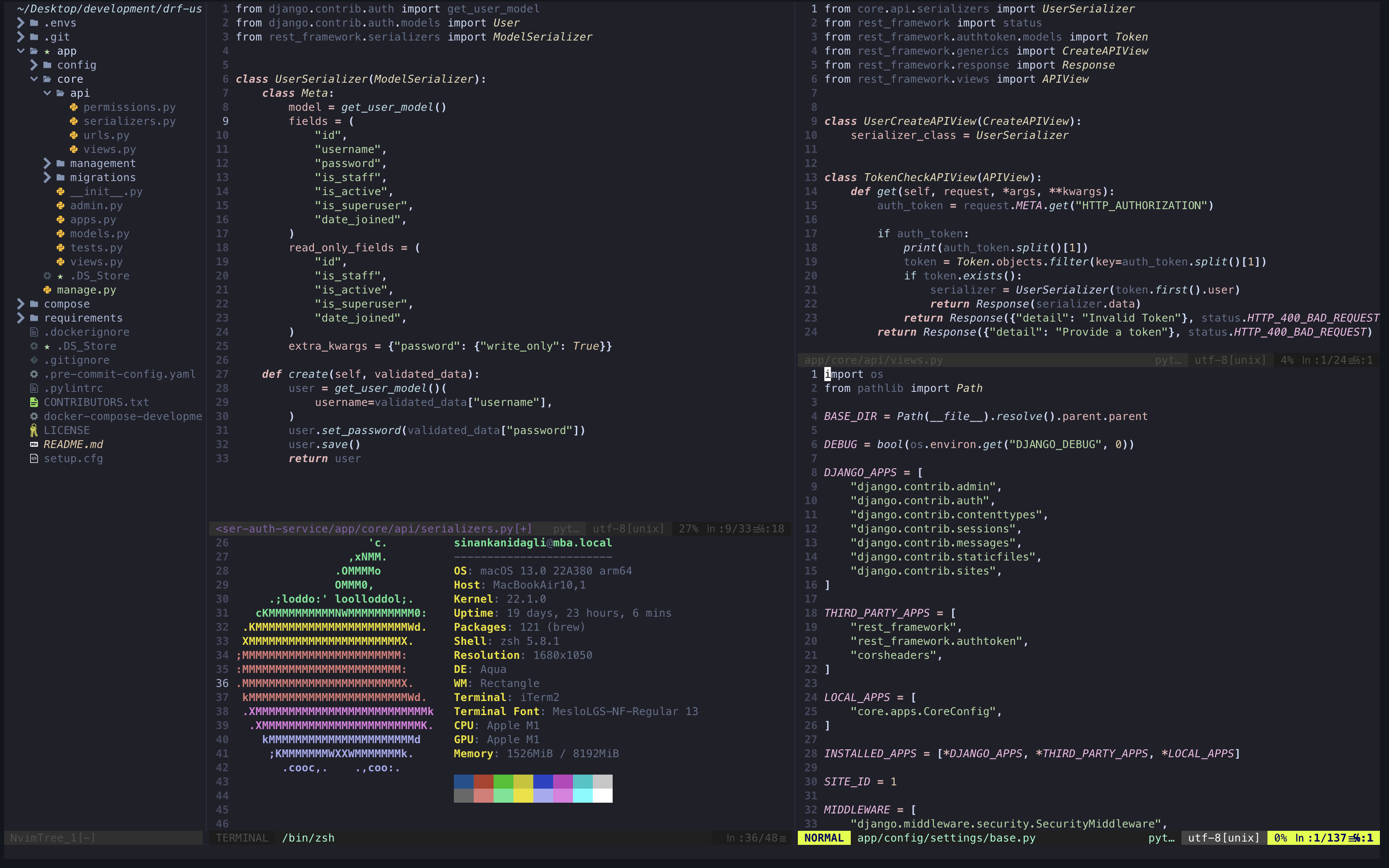This screenshot has height=868, width=1389.
Task: Click the TERMINAL mode label in statusline
Action: coord(242,837)
